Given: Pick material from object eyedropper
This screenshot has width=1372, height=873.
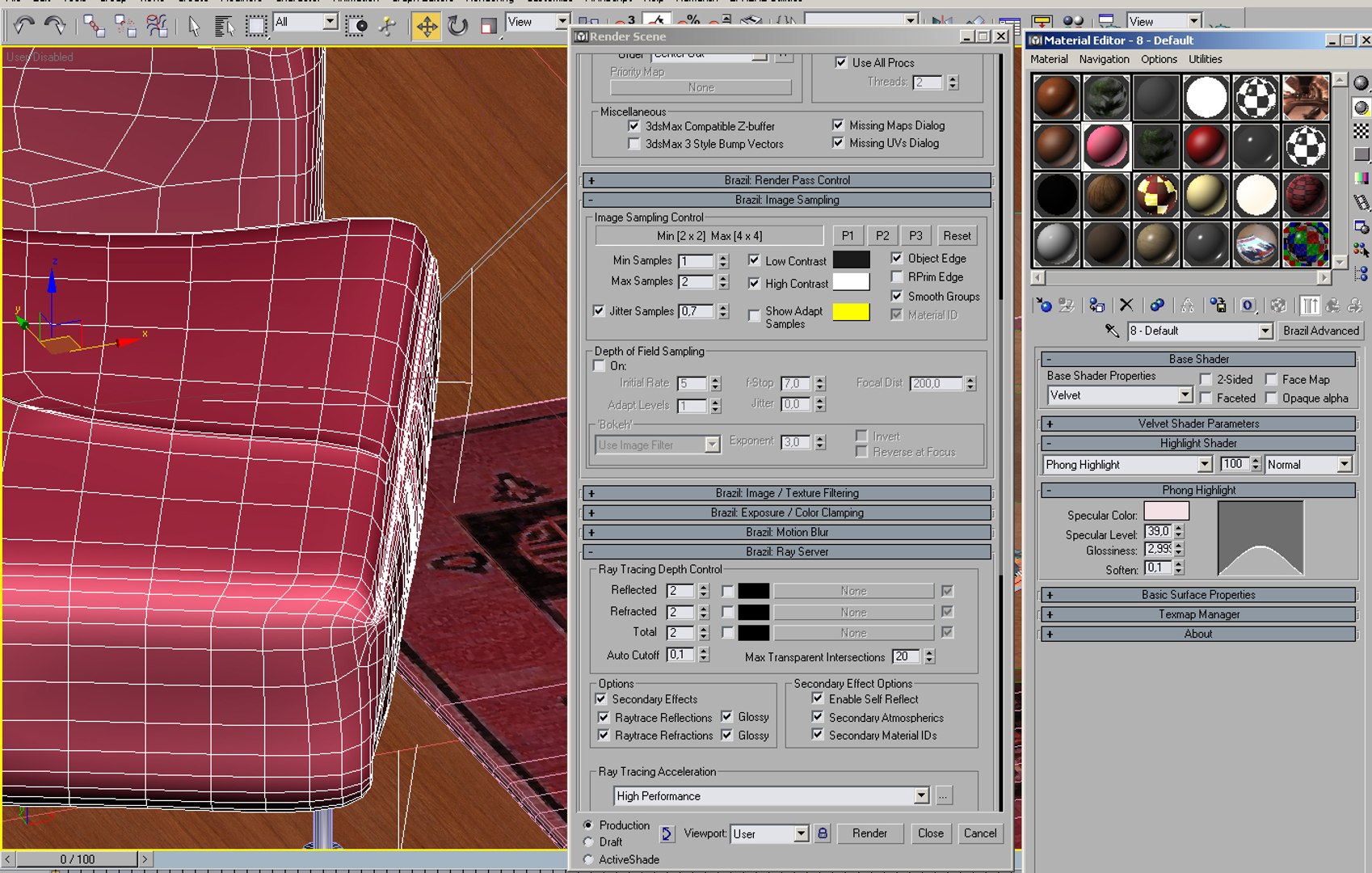Looking at the screenshot, I should [x=1113, y=331].
